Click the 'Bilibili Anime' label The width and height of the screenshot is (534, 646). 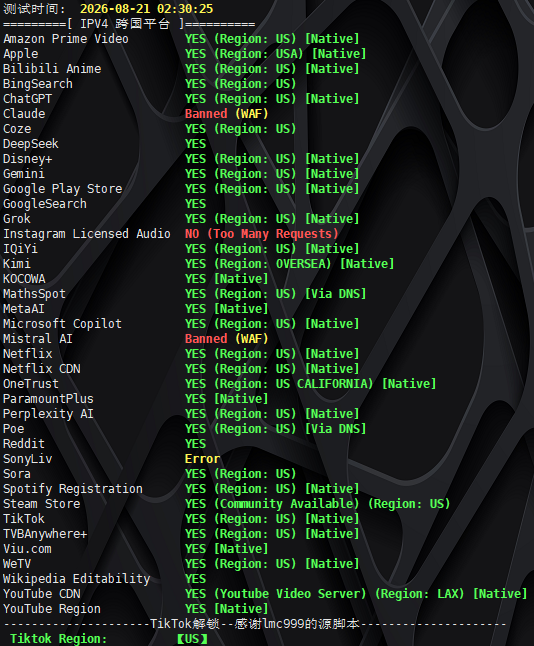(52, 69)
